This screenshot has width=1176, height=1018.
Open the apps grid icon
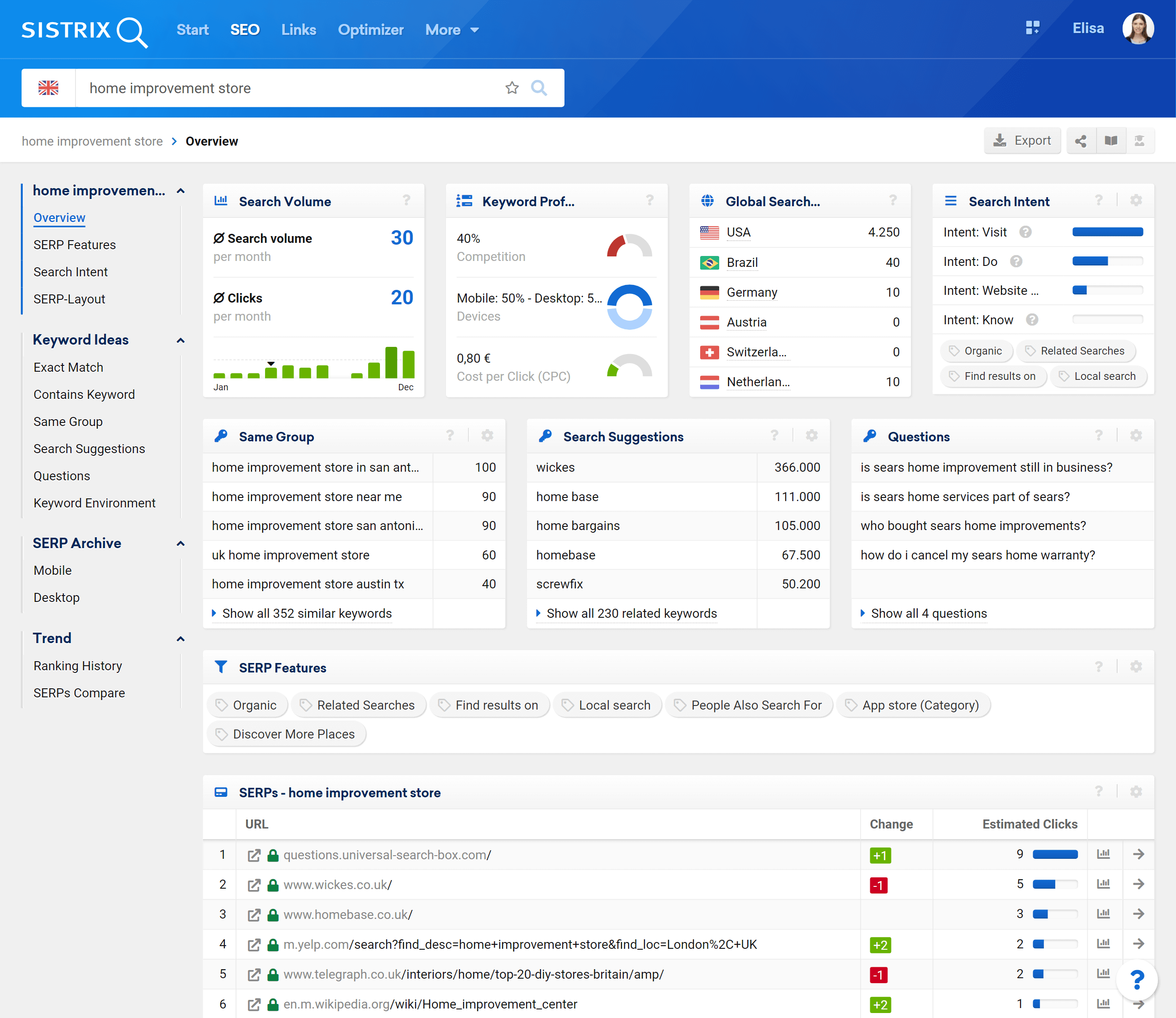pyautogui.click(x=1032, y=28)
